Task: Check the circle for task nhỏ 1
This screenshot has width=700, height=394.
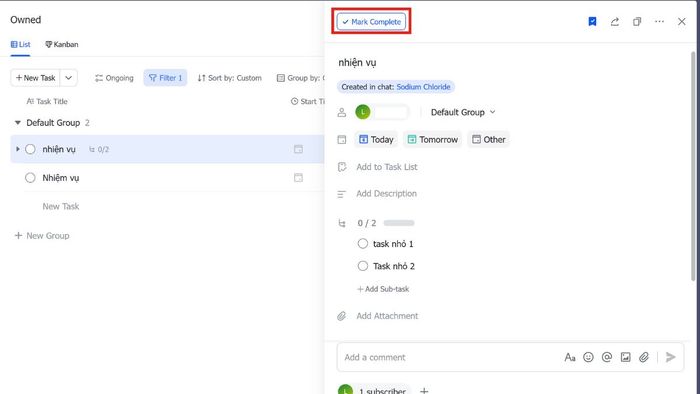Action: tap(362, 244)
